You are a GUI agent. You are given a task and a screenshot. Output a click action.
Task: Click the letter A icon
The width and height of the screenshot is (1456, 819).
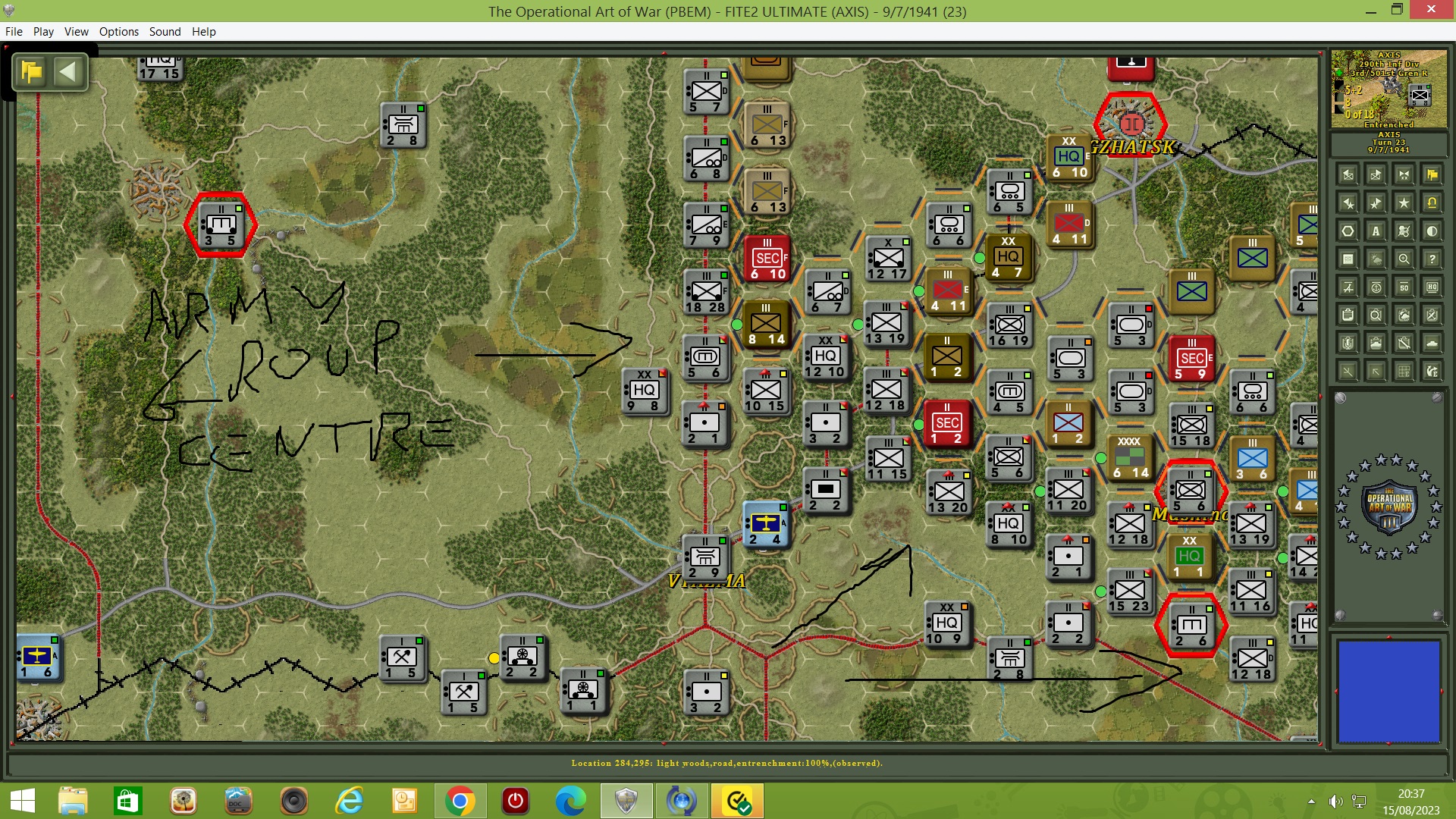tap(1376, 231)
